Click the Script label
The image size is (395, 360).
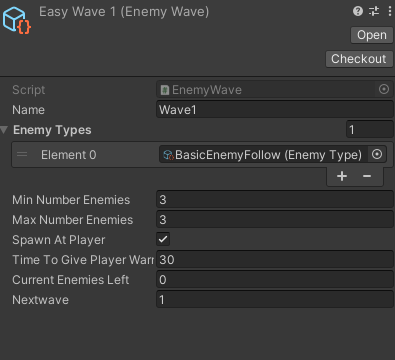[29, 90]
